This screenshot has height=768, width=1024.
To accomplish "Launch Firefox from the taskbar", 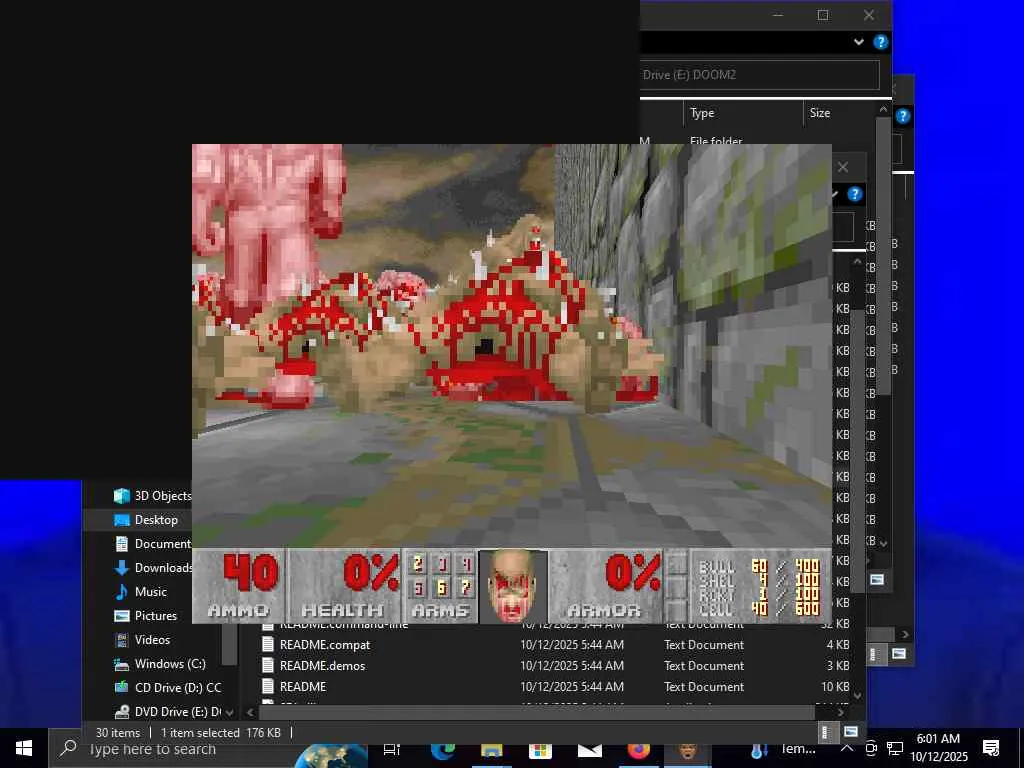I will [x=638, y=751].
